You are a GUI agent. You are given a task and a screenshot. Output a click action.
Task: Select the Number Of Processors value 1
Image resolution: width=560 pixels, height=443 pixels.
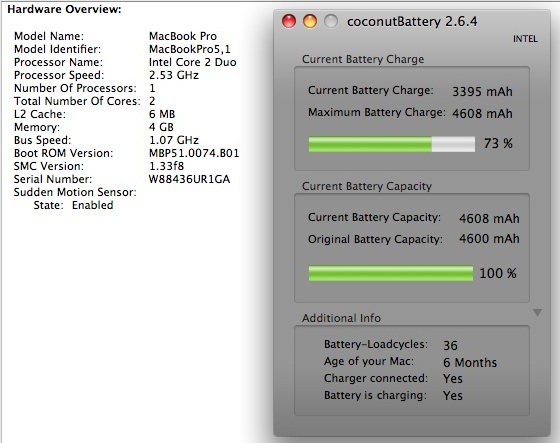[152, 88]
